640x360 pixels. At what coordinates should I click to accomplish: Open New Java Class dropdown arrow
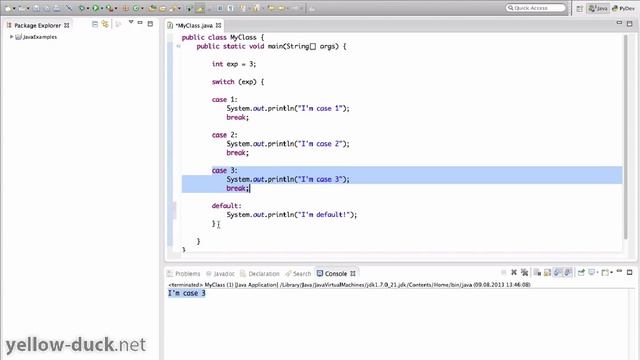(142, 8)
